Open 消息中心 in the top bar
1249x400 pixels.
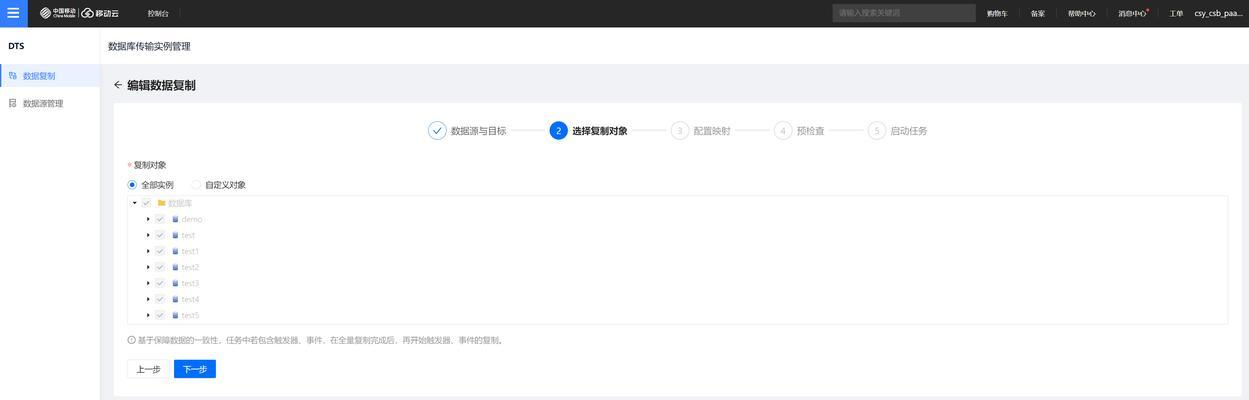pyautogui.click(x=1132, y=14)
